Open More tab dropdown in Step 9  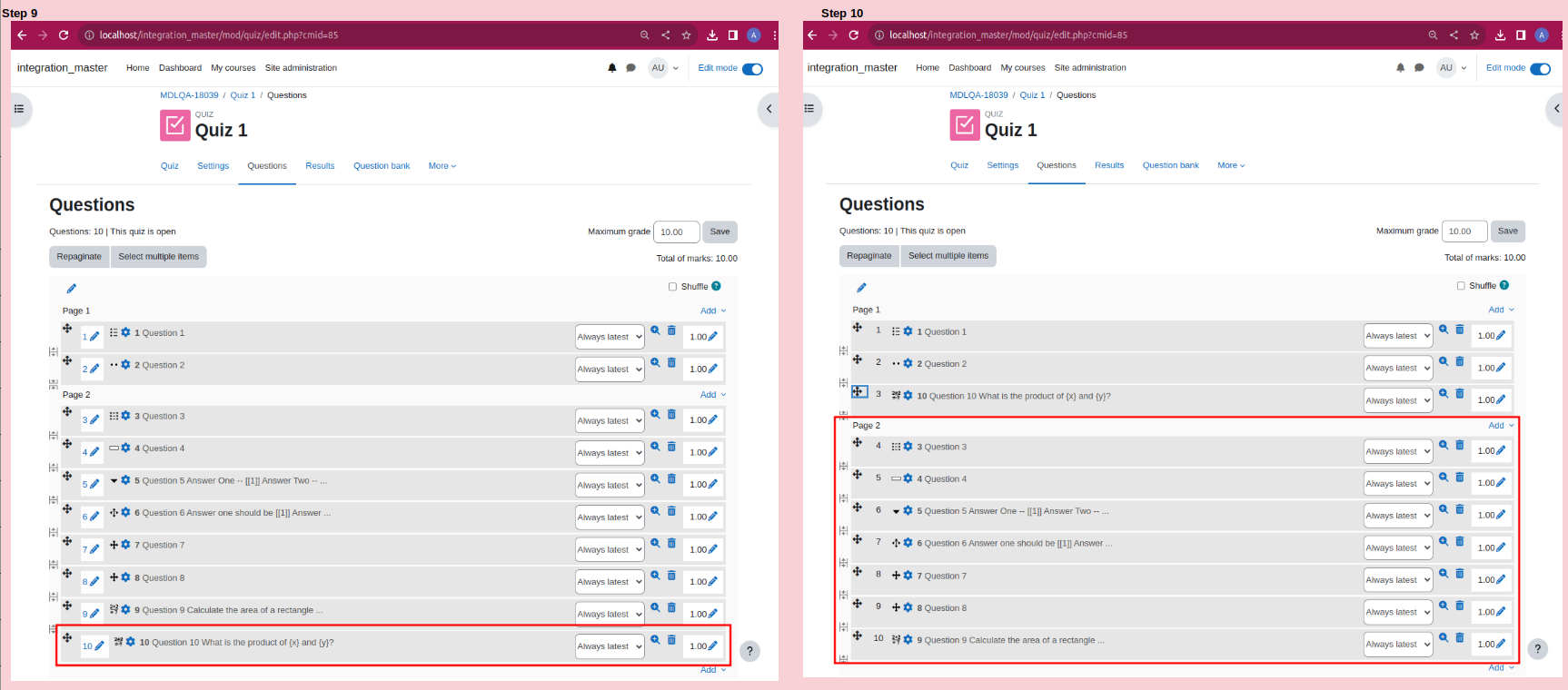point(442,166)
